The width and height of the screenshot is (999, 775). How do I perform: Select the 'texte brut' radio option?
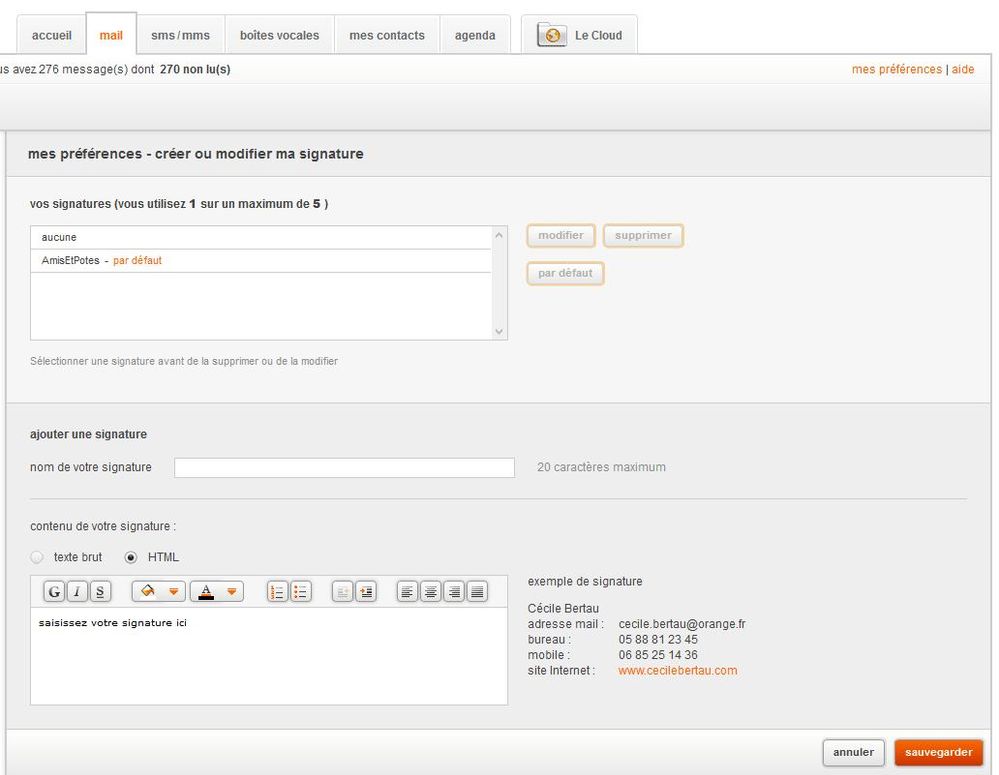coord(37,557)
